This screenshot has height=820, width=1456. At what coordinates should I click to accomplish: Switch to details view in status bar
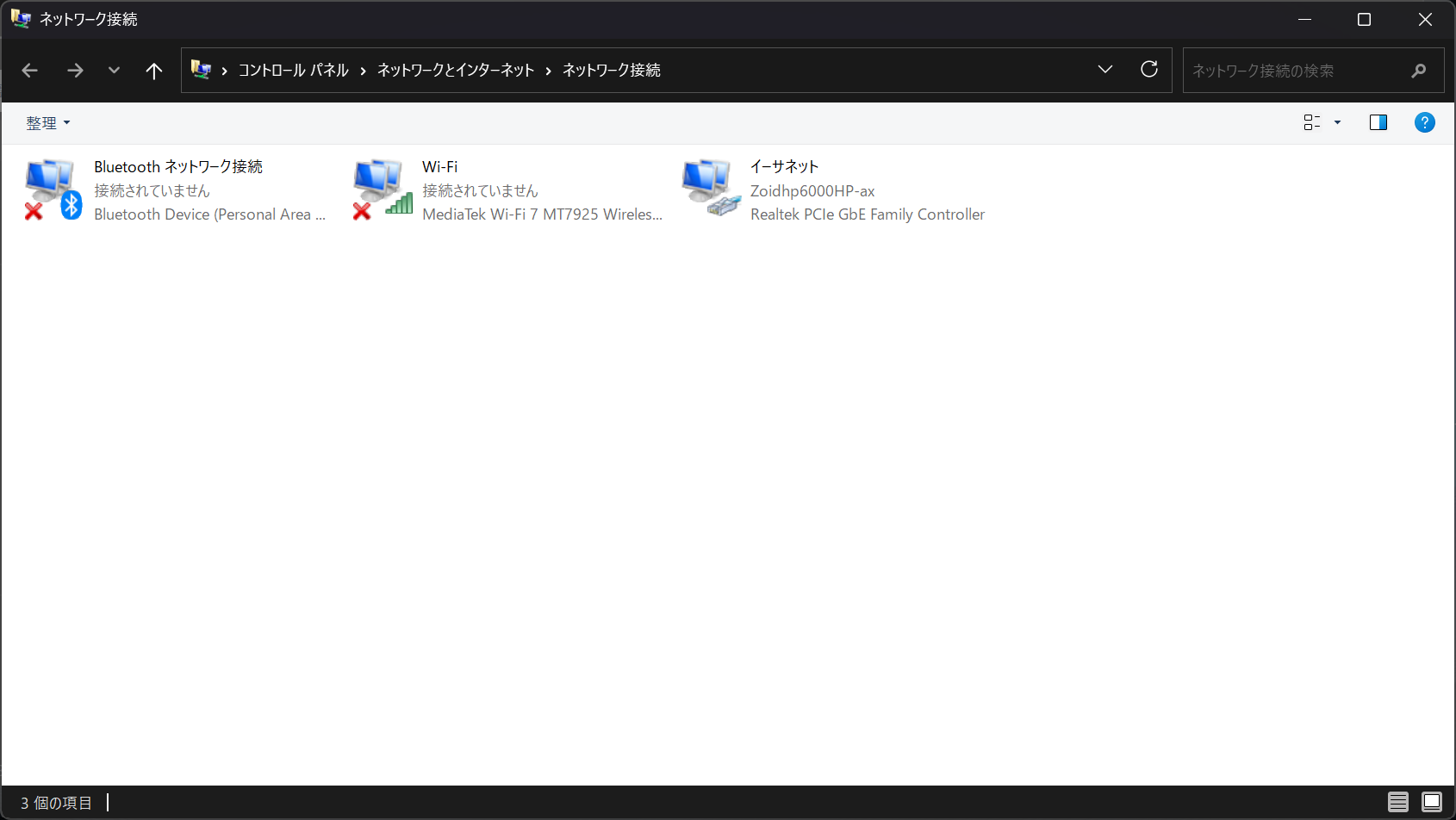[1397, 802]
